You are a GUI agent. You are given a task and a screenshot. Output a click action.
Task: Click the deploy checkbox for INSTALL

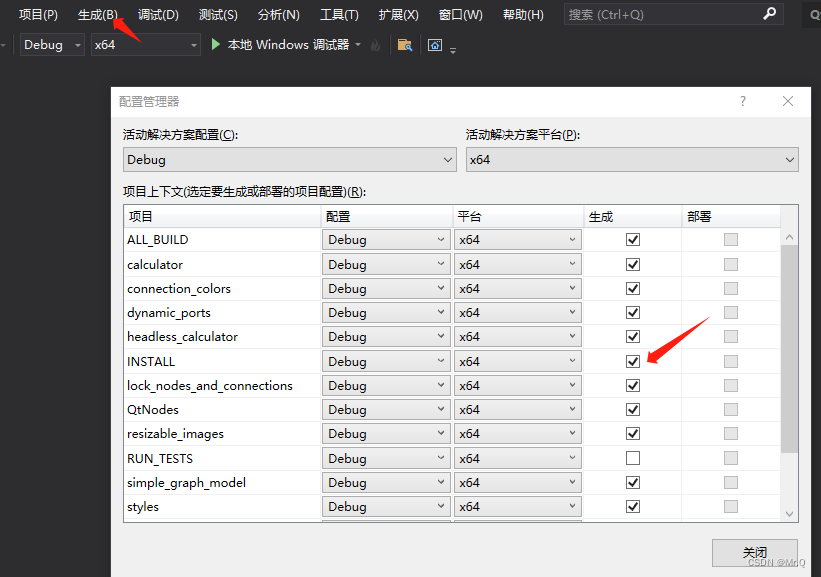[x=730, y=361]
